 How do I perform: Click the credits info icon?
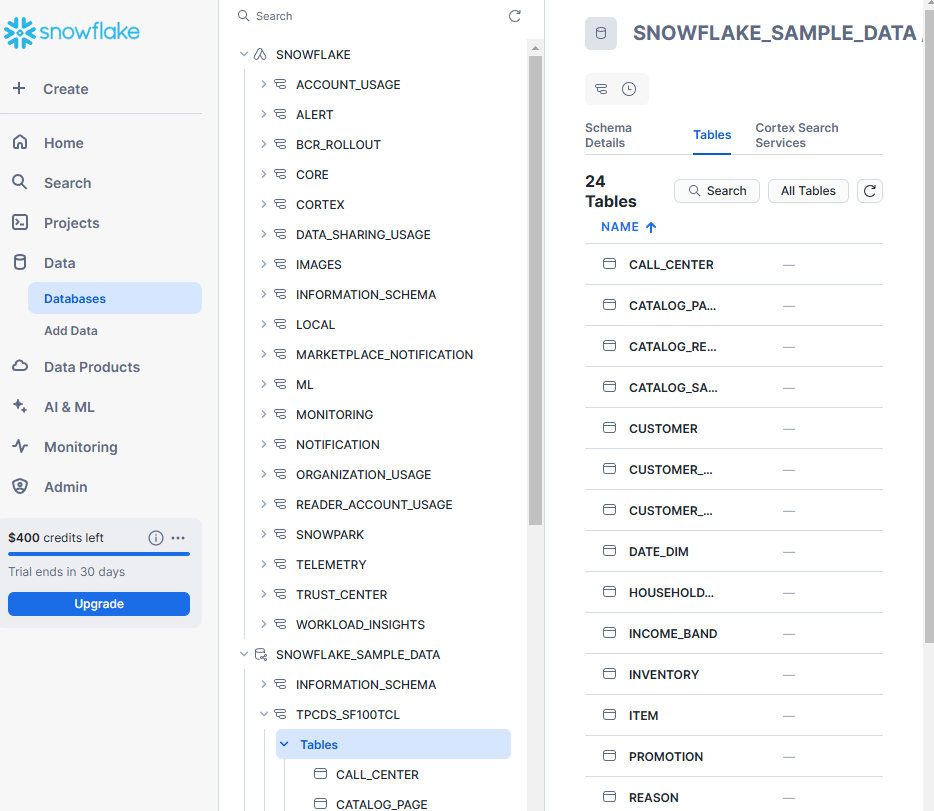pos(155,538)
